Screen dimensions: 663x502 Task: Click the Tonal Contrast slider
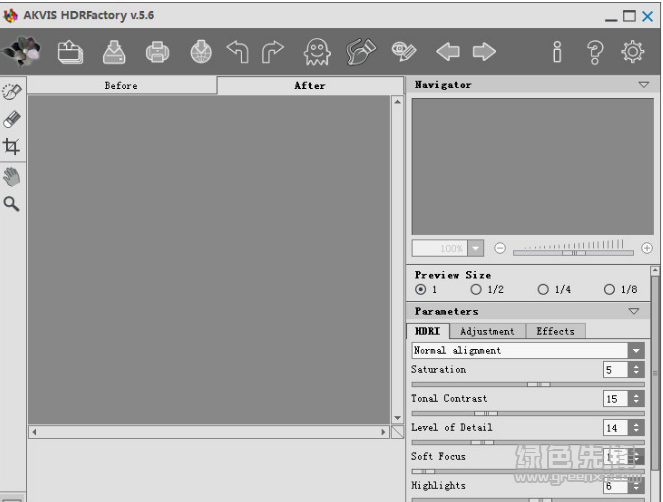[528, 413]
